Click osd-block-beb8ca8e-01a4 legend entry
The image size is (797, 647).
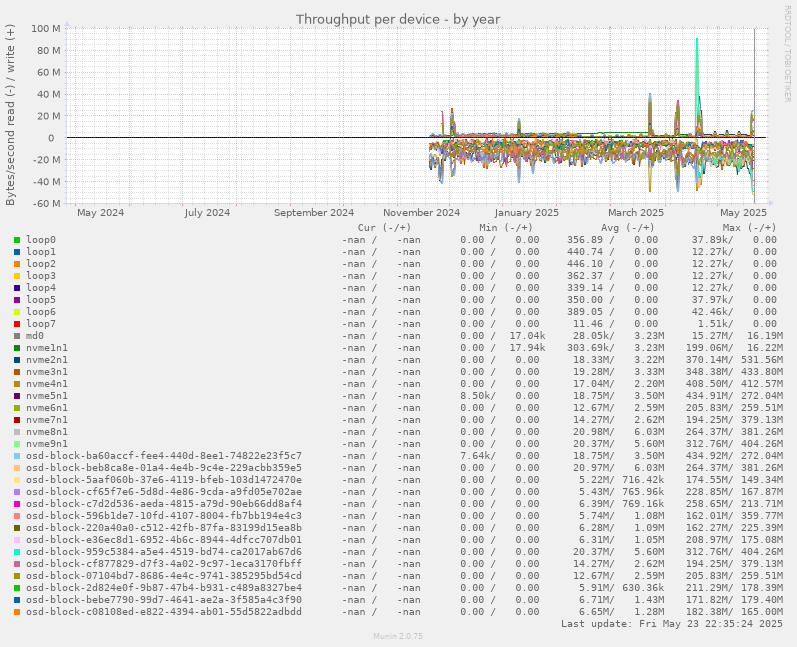coord(164,468)
